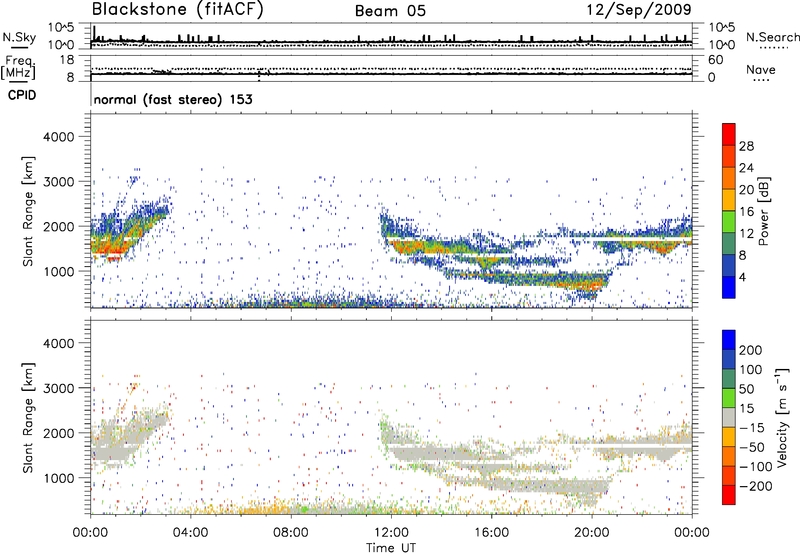Click the 50 label on Velocity colorbar
The width and height of the screenshot is (800, 554).
(746, 389)
